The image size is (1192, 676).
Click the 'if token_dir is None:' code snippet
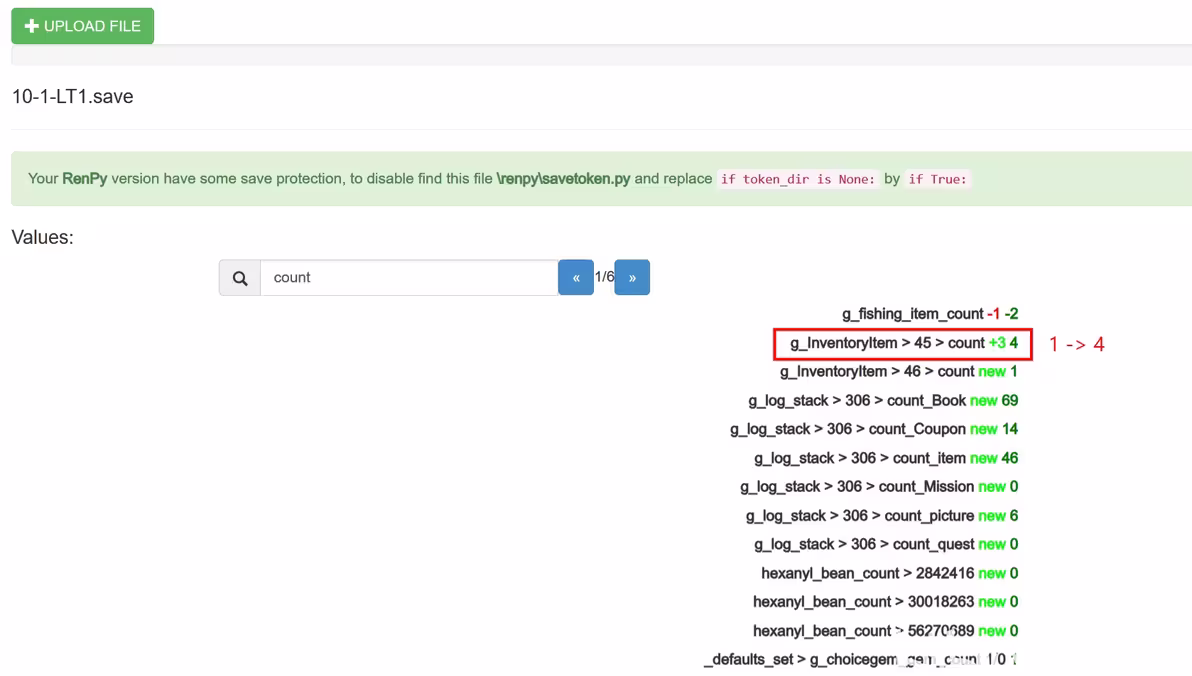pyautogui.click(x=798, y=179)
